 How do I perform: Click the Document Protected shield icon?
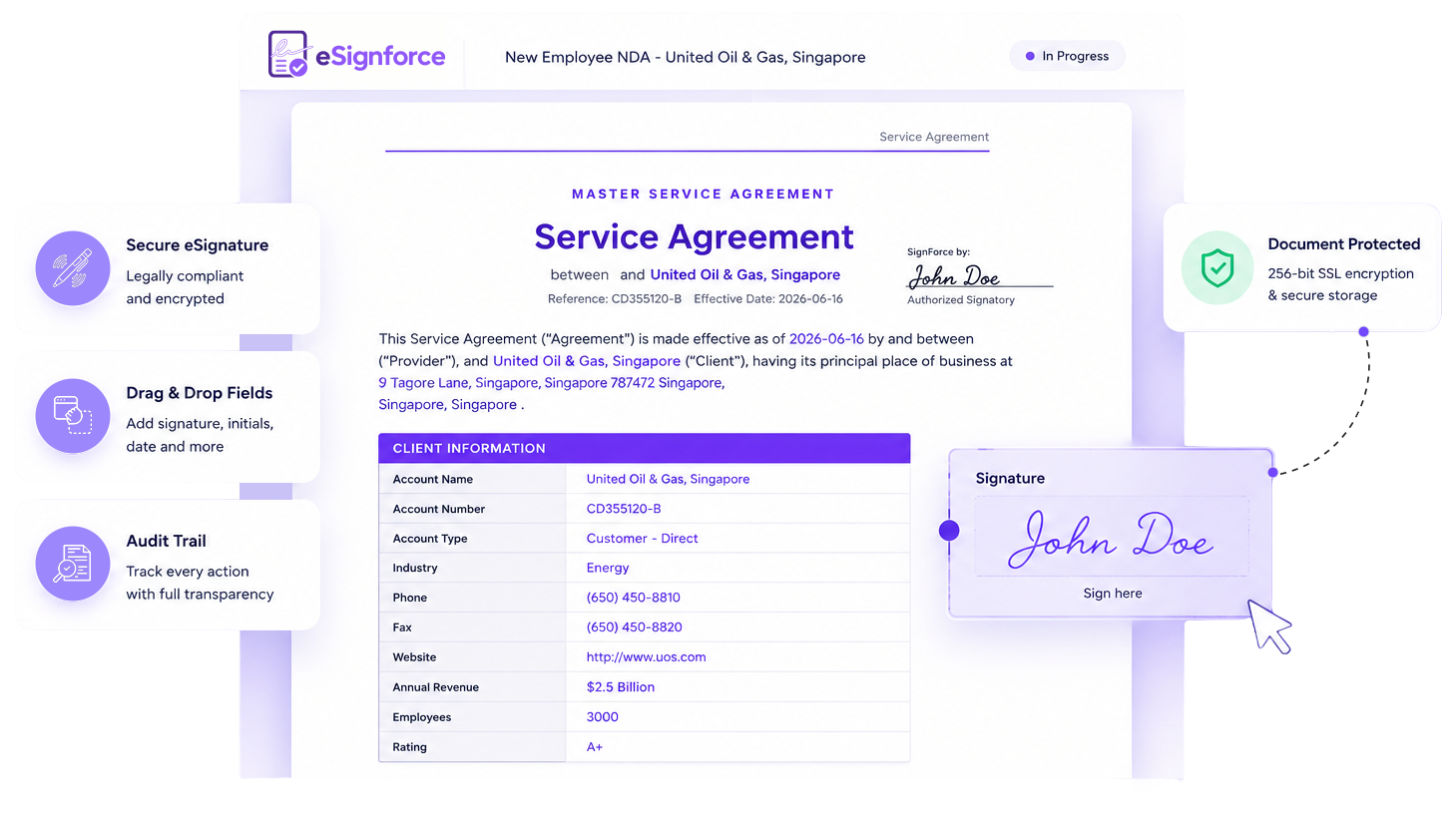point(1217,267)
